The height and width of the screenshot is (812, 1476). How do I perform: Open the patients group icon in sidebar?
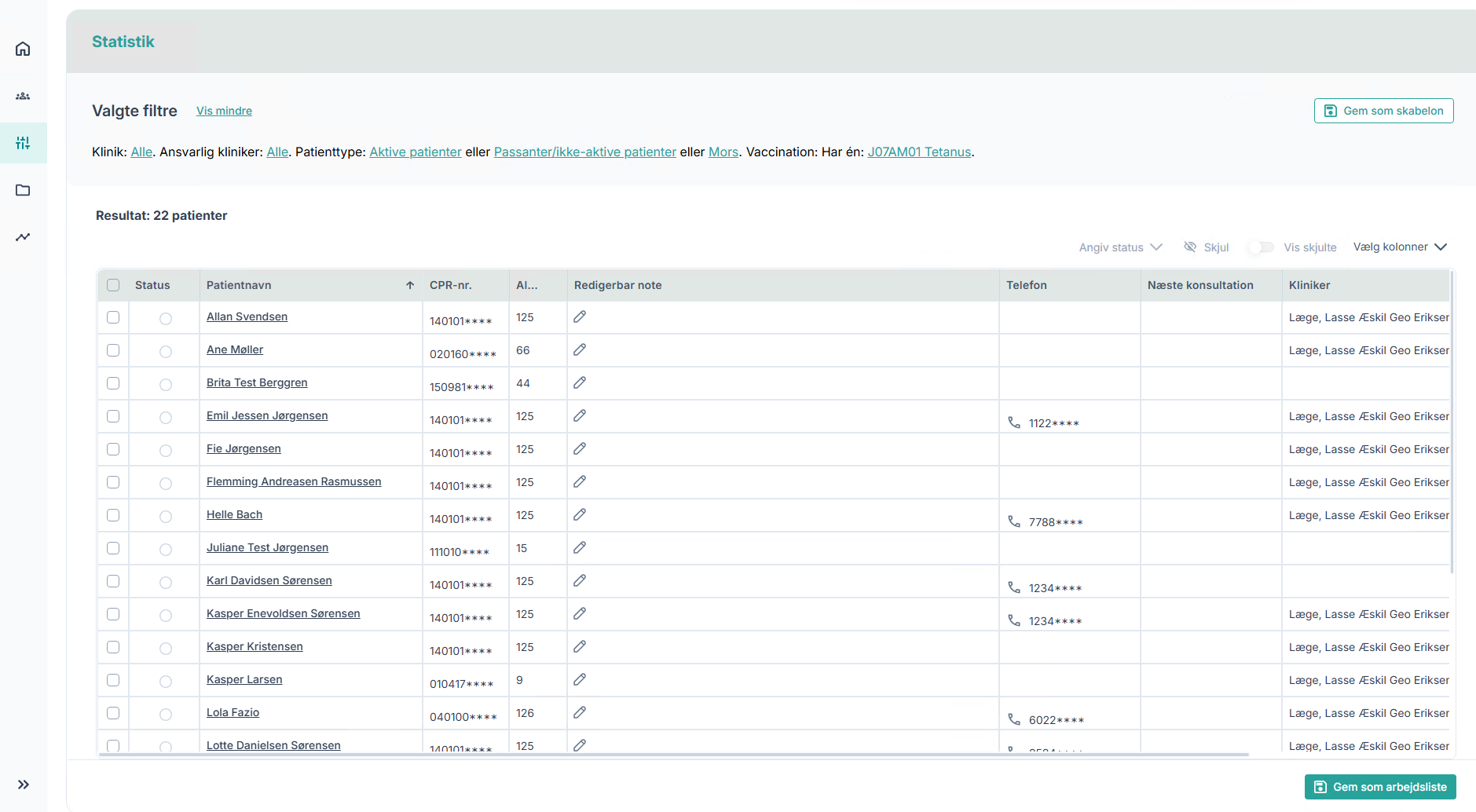tap(23, 96)
